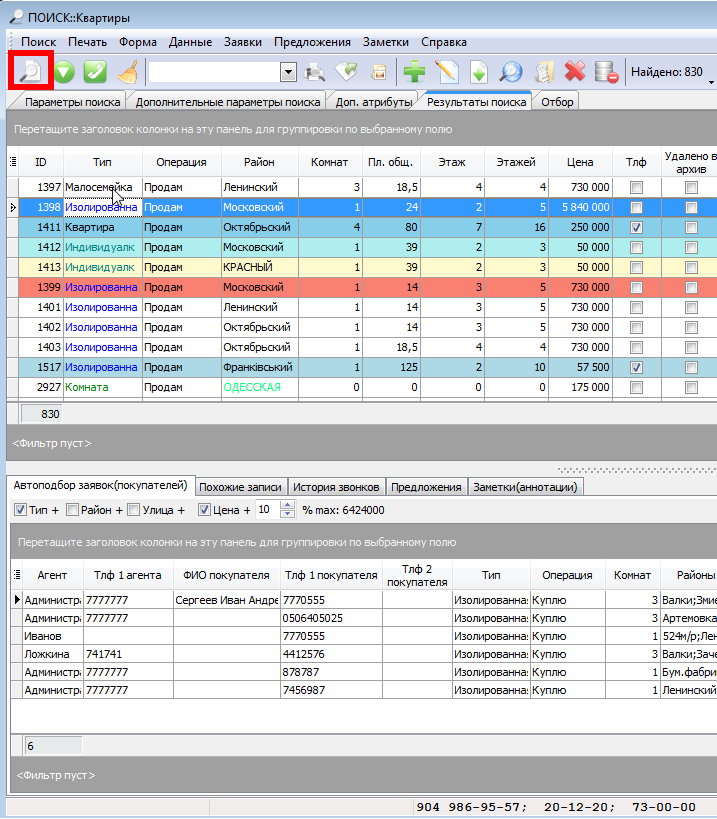
Task: Click the search magnifier toolbar icon
Action: tap(32, 71)
